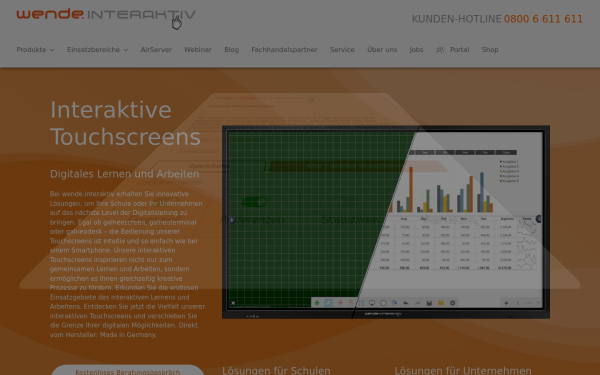Screen dimensions: 600x375
Task: Click the home icon in touchscreen toolbar
Action: click(x=317, y=303)
